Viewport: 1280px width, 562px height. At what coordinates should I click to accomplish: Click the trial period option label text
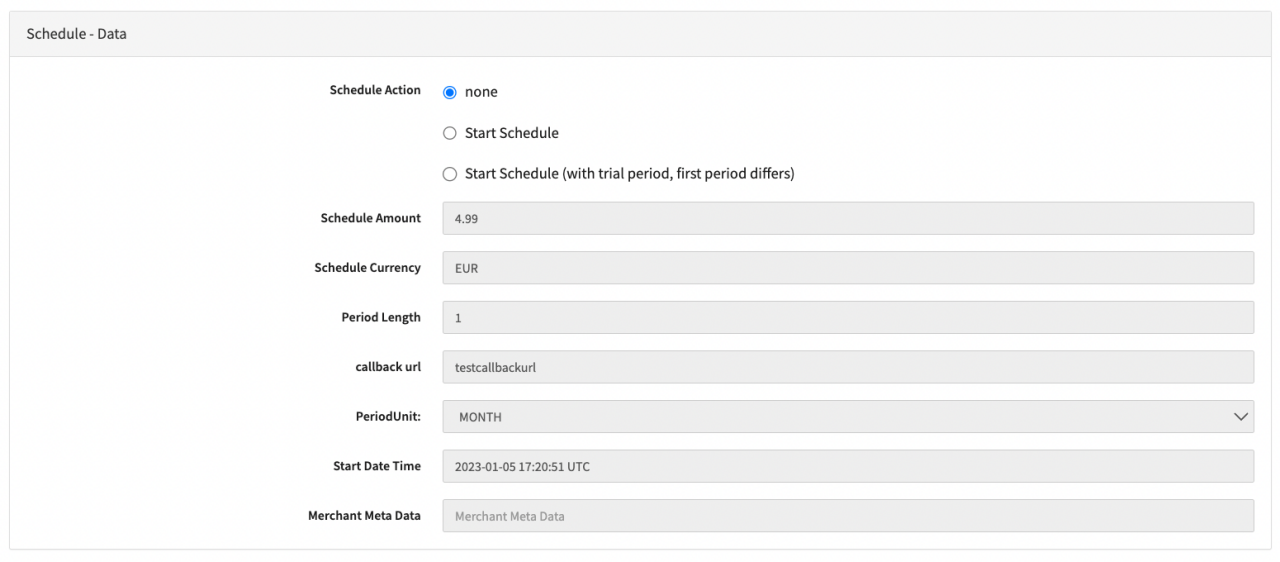(629, 174)
